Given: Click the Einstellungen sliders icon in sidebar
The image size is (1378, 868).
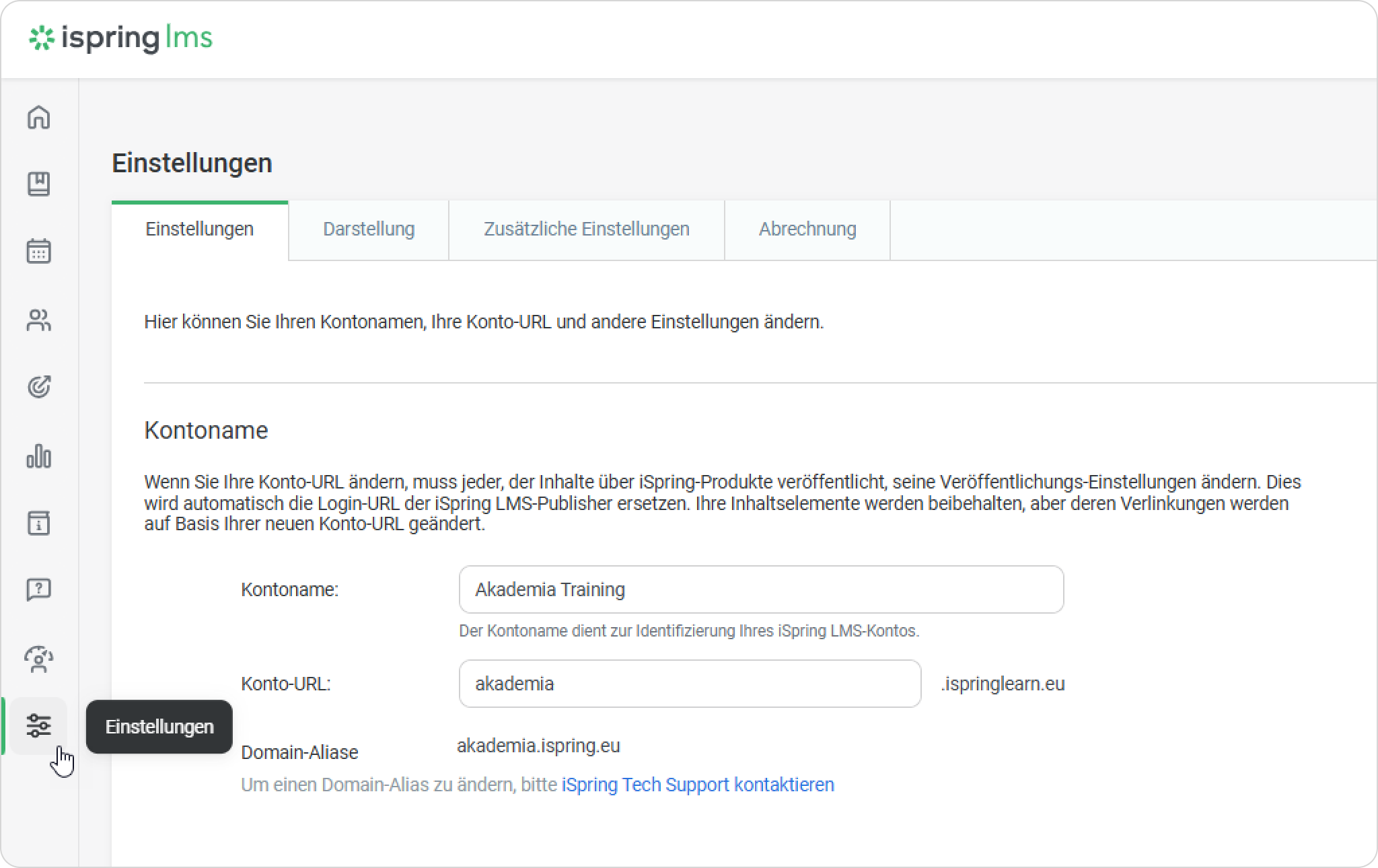Looking at the screenshot, I should 38,726.
